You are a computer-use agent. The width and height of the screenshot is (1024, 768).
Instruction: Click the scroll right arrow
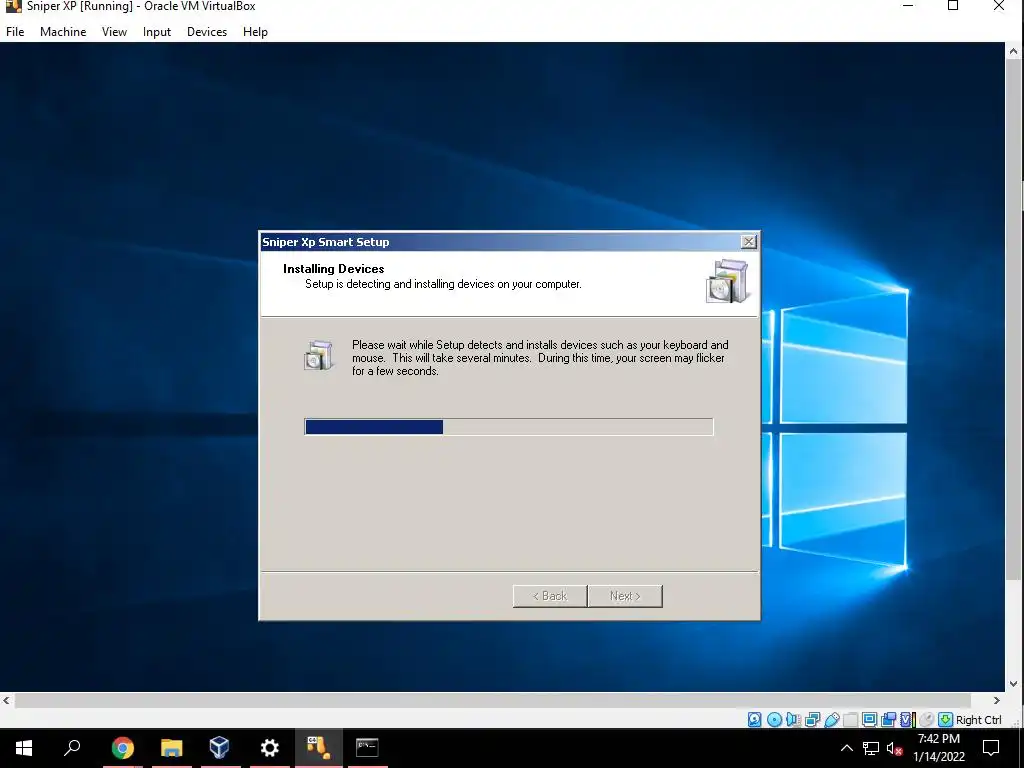tap(997, 700)
